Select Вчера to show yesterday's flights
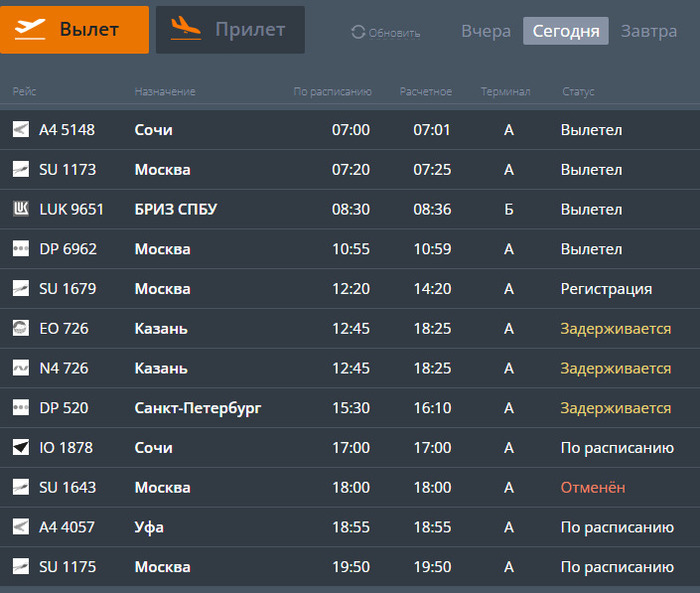The height and width of the screenshot is (593, 700). tap(486, 31)
